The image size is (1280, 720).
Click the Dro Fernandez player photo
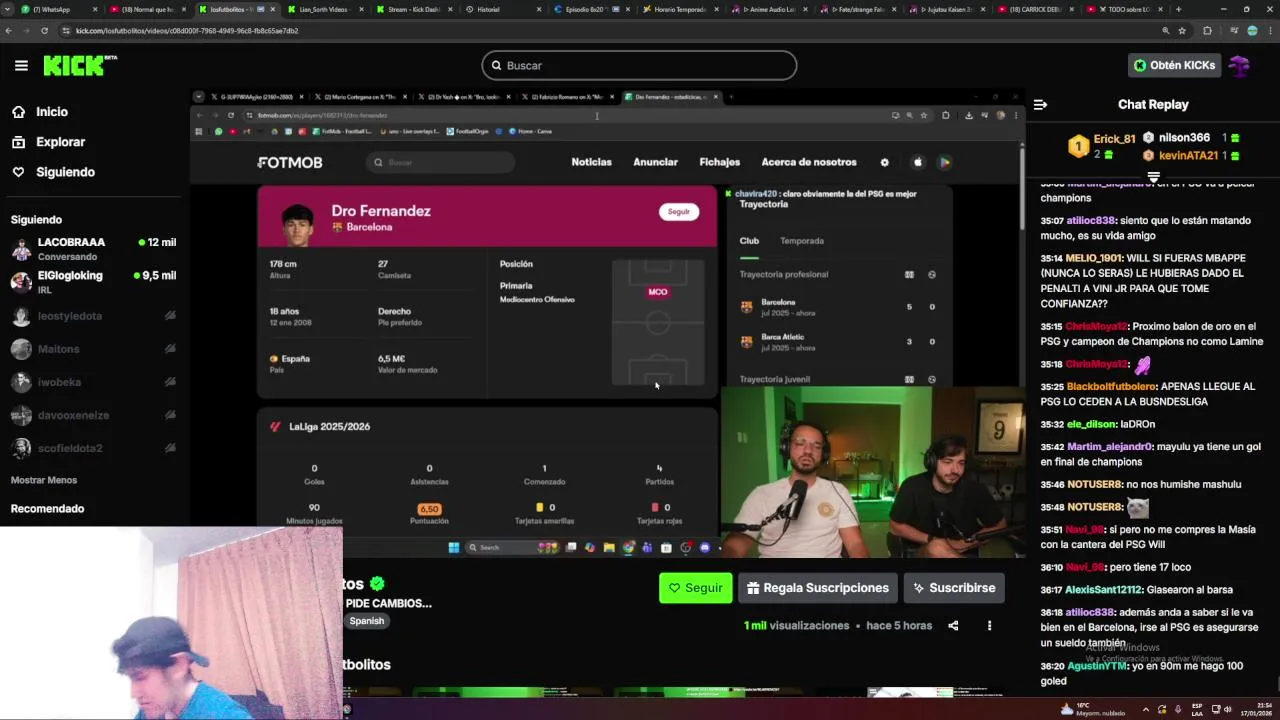coord(297,223)
